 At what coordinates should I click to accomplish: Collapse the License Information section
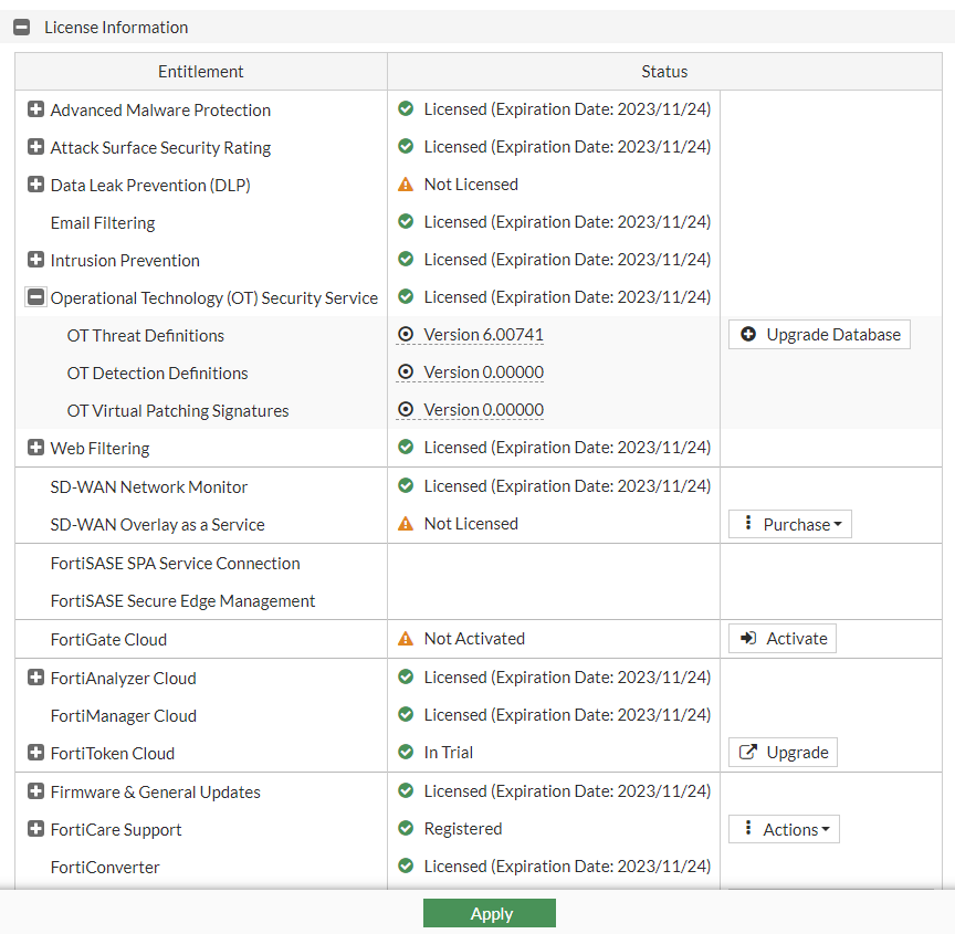pyautogui.click(x=21, y=28)
